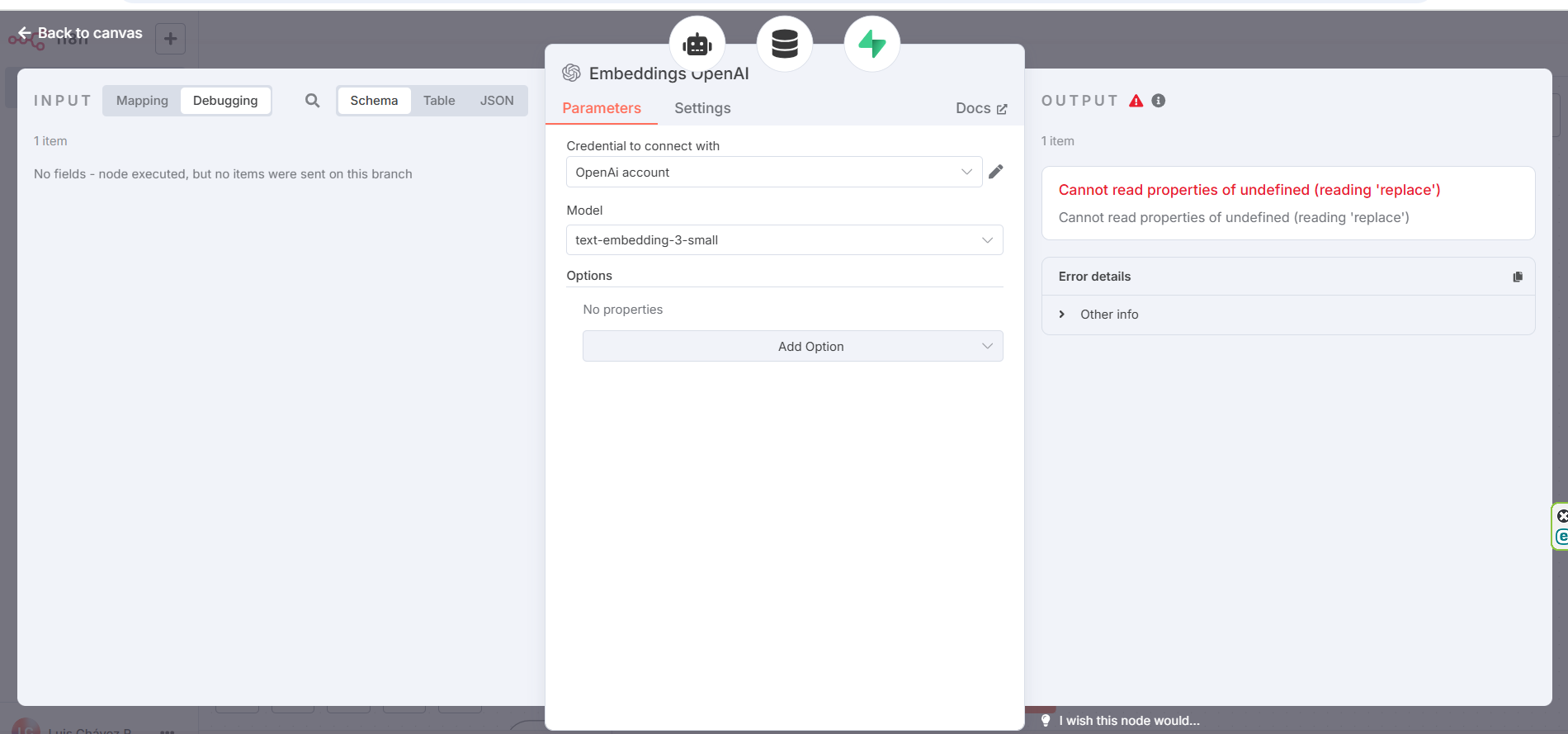Select the database vector store node icon
This screenshot has height=734, width=1568.
coord(785,45)
